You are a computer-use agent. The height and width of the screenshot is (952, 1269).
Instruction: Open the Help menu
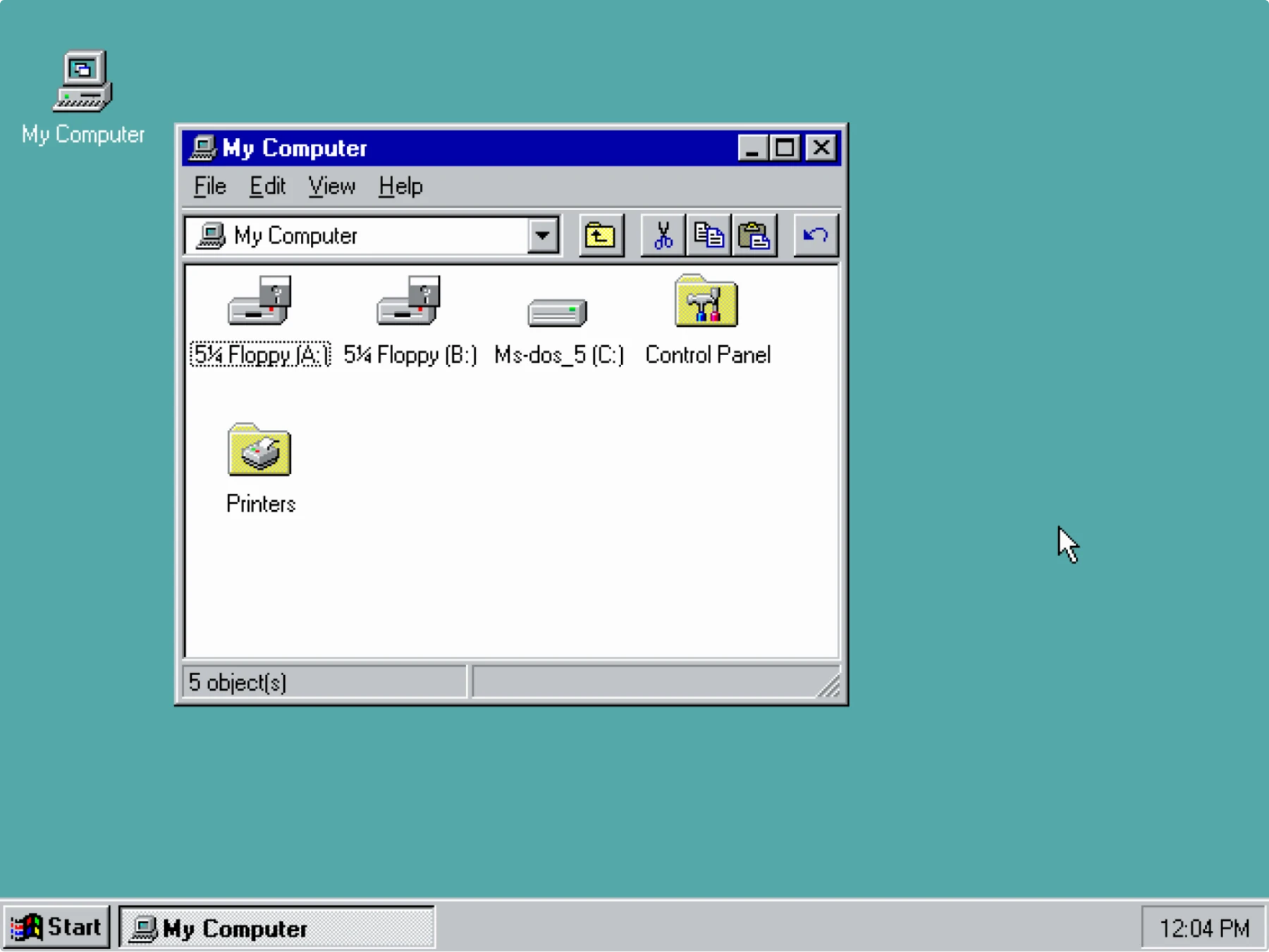[x=400, y=187]
